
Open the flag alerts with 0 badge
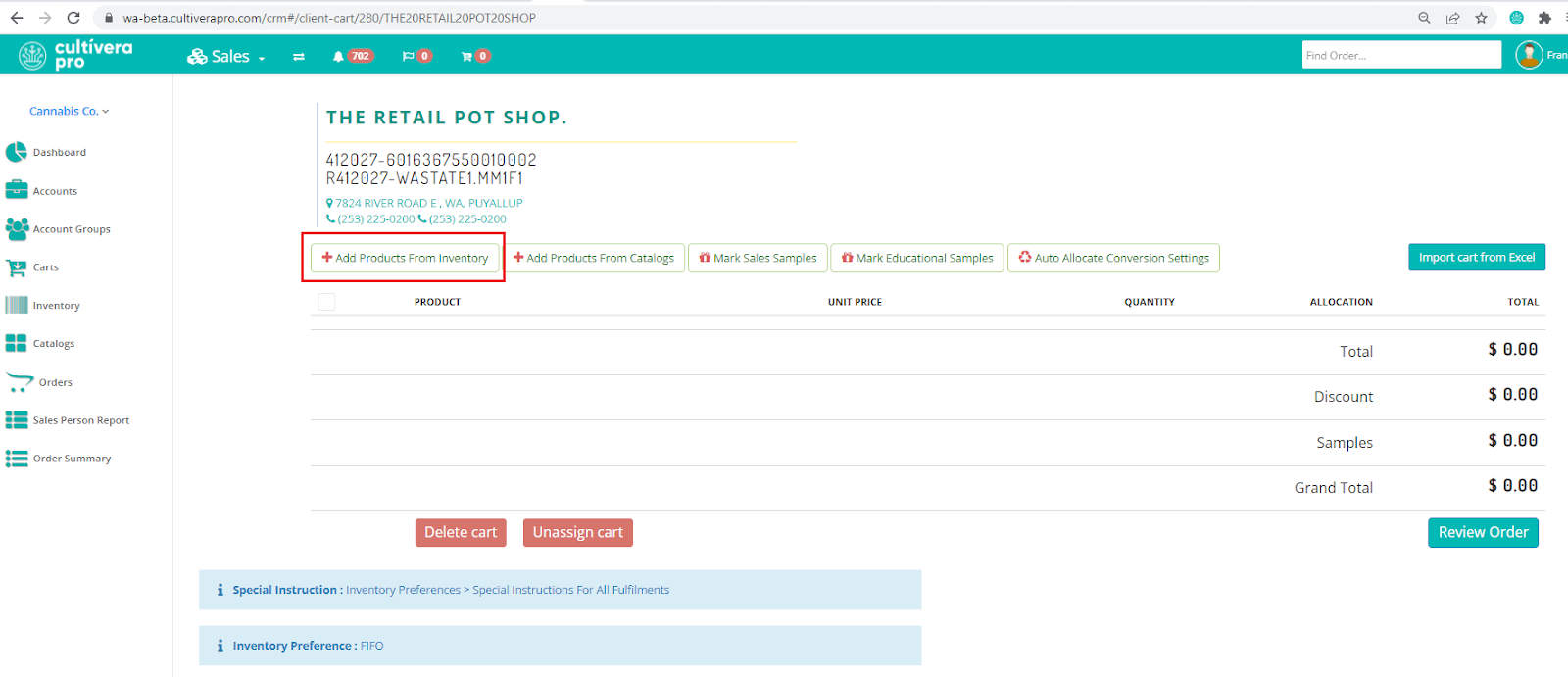[x=416, y=56]
